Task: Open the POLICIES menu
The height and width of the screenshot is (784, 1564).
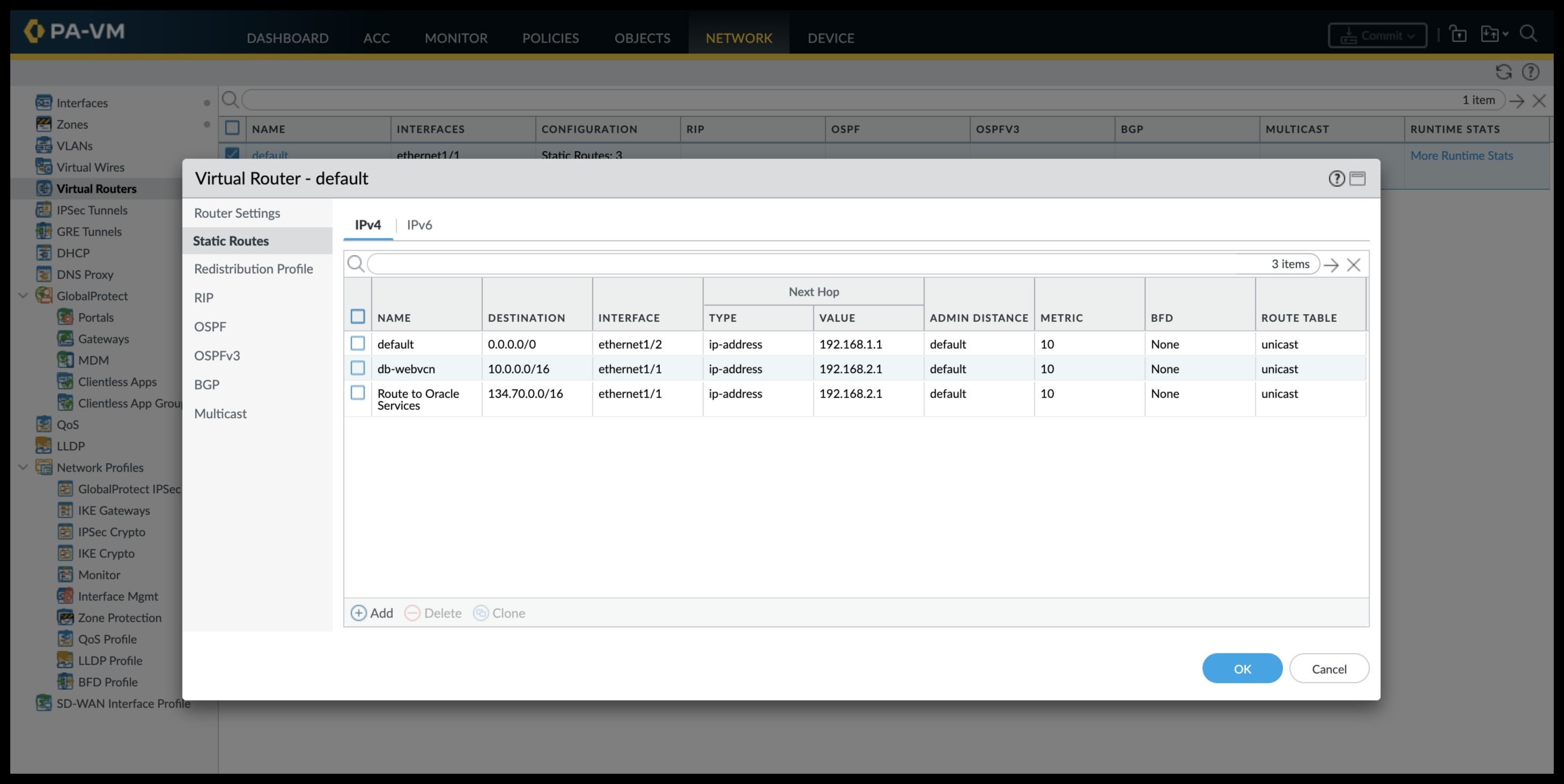Action: coord(550,38)
